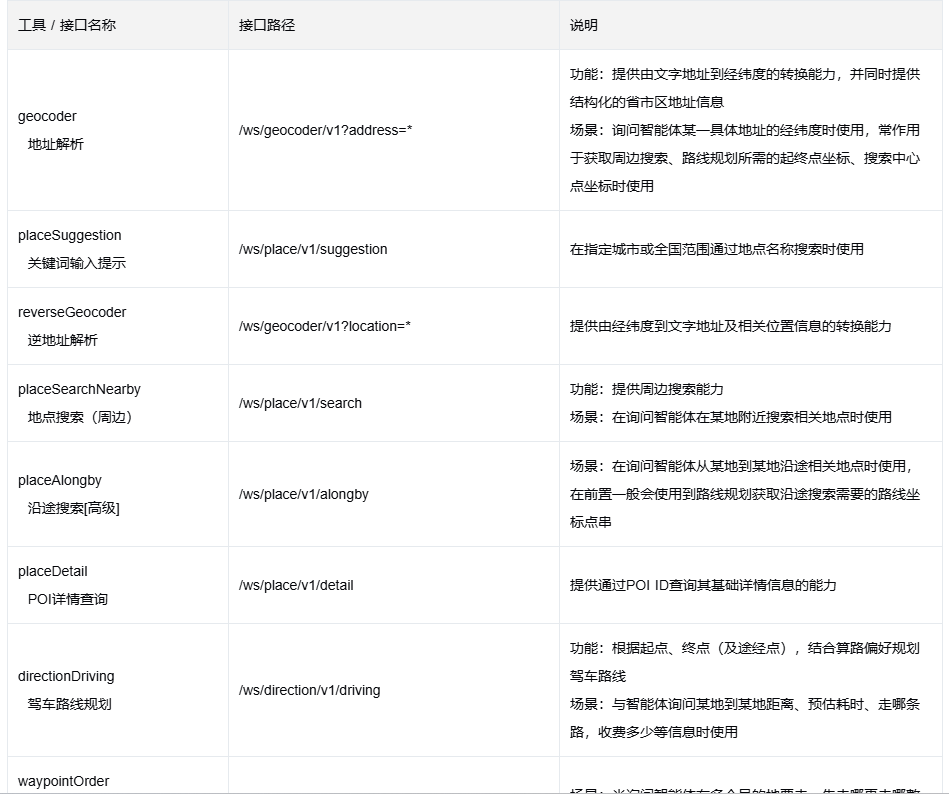This screenshot has width=949, height=794.
Task: Click the path /ws/place/v1/alongby
Action: tap(304, 494)
